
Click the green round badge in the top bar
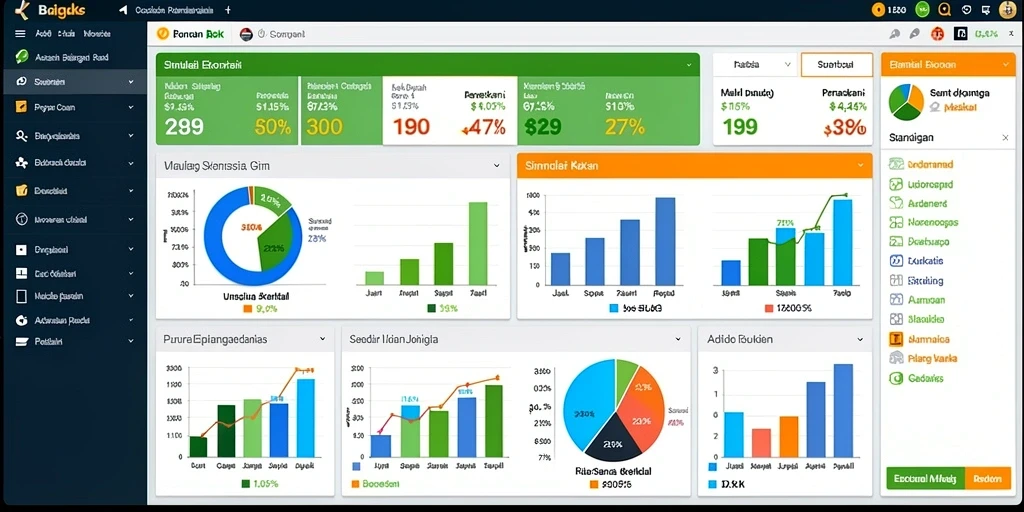922,10
